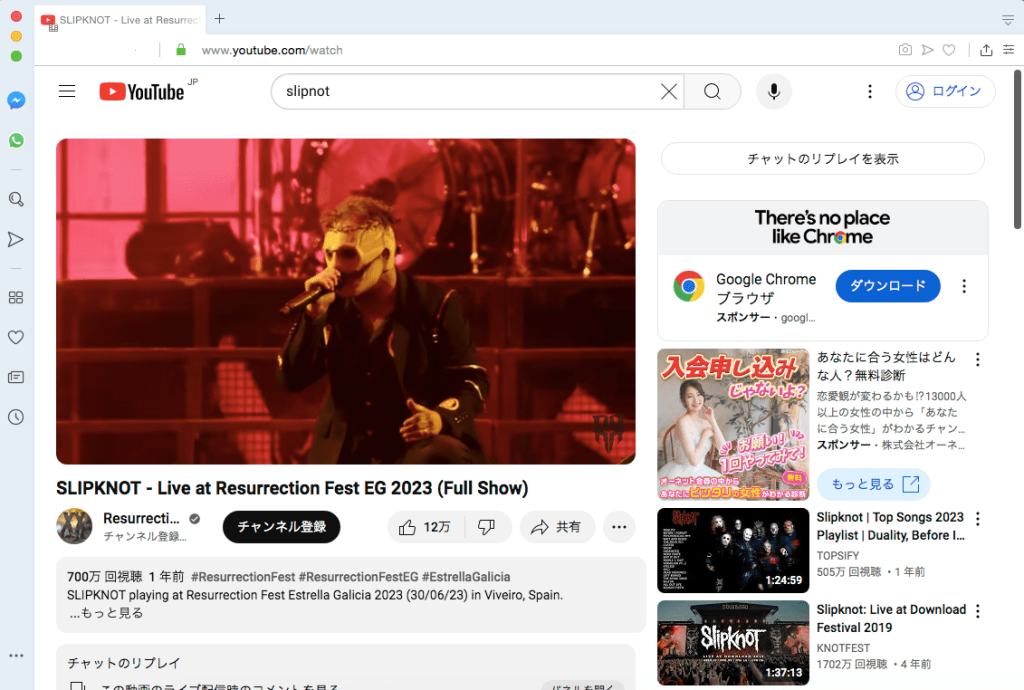Open options menu on あなたに合う女性 ad
Image resolution: width=1024 pixels, height=690 pixels.
978,359
